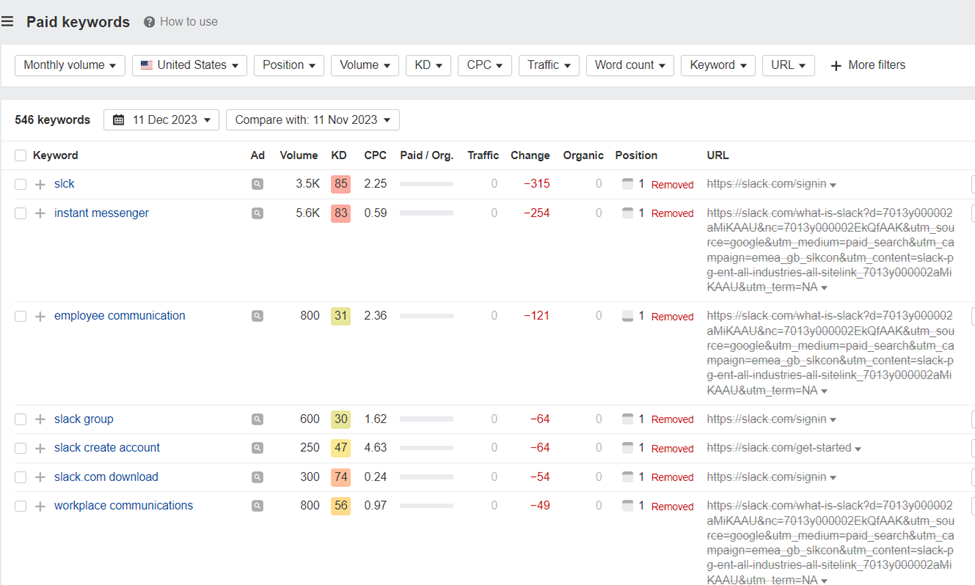Click the plus icon next to workplace communications
Image resolution: width=975 pixels, height=585 pixels.
click(40, 506)
